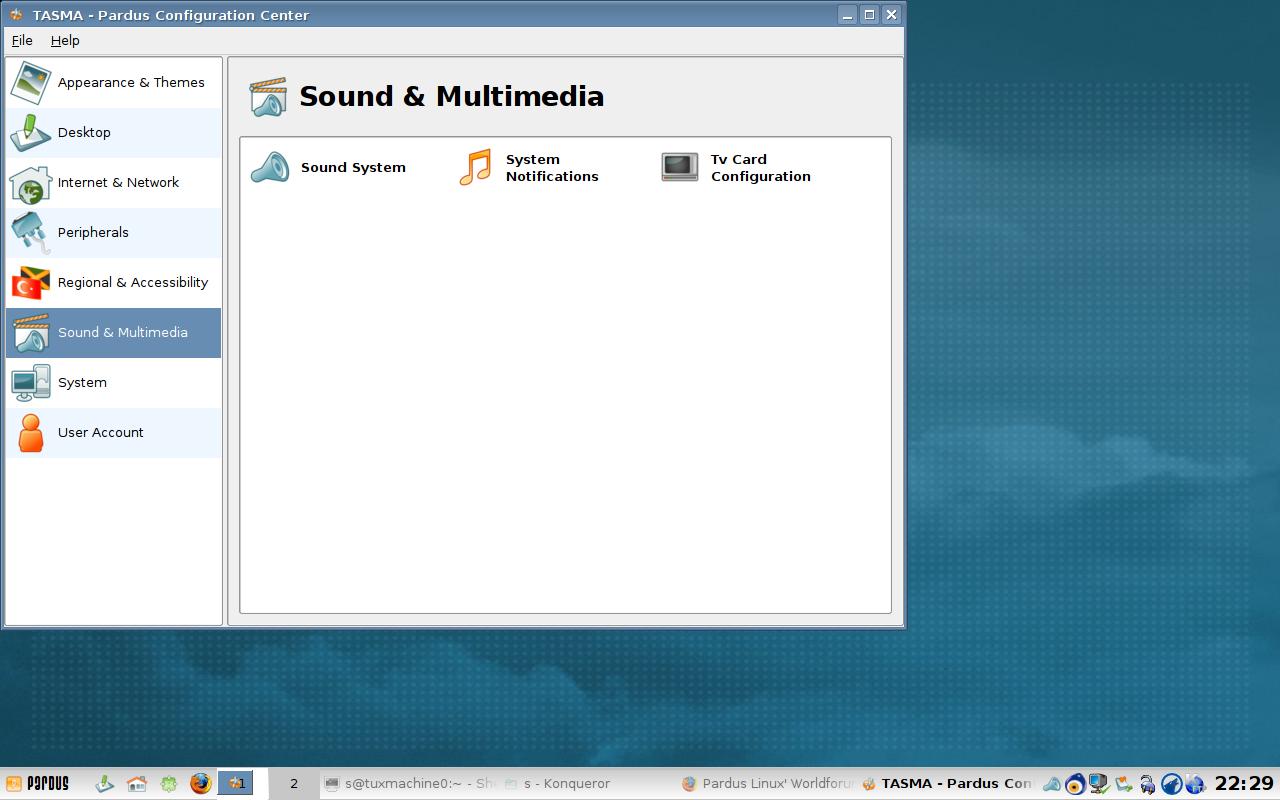Screen dimensions: 1280x800
Task: Open the network monitor tray icon
Action: [1099, 784]
